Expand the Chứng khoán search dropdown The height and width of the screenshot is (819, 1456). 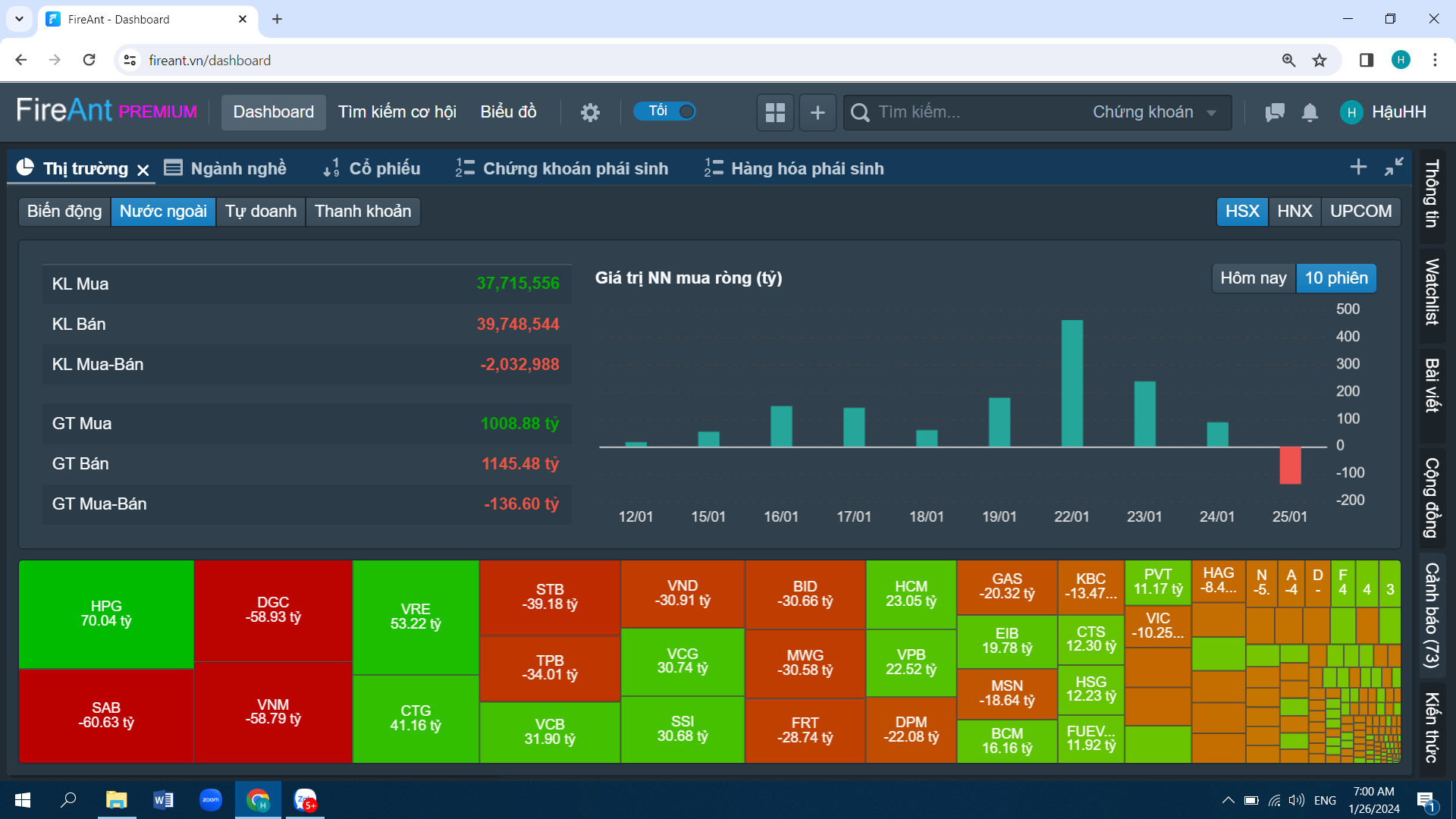(x=1153, y=112)
